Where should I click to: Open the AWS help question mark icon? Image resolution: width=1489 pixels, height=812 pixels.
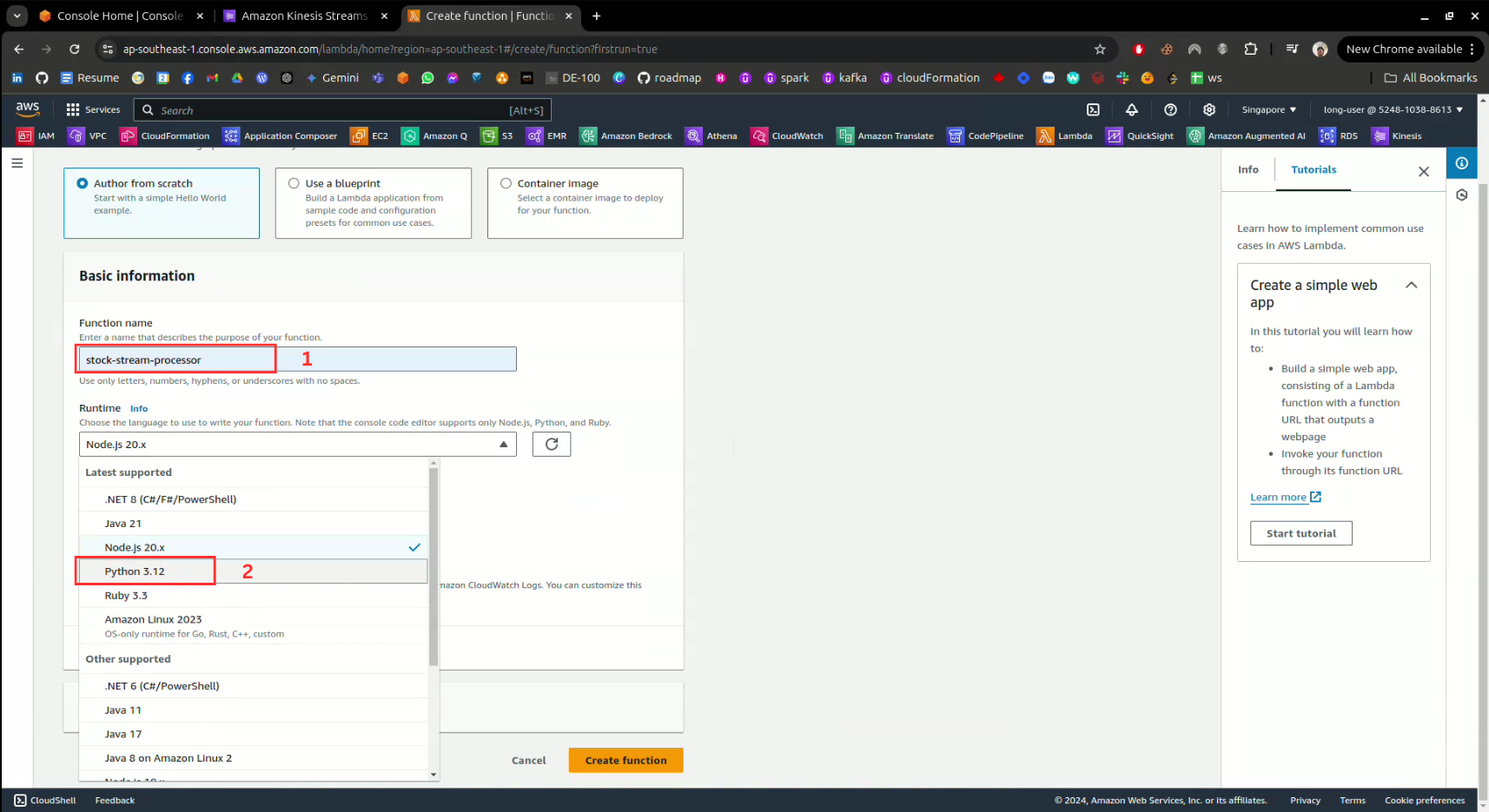pyautogui.click(x=1170, y=109)
